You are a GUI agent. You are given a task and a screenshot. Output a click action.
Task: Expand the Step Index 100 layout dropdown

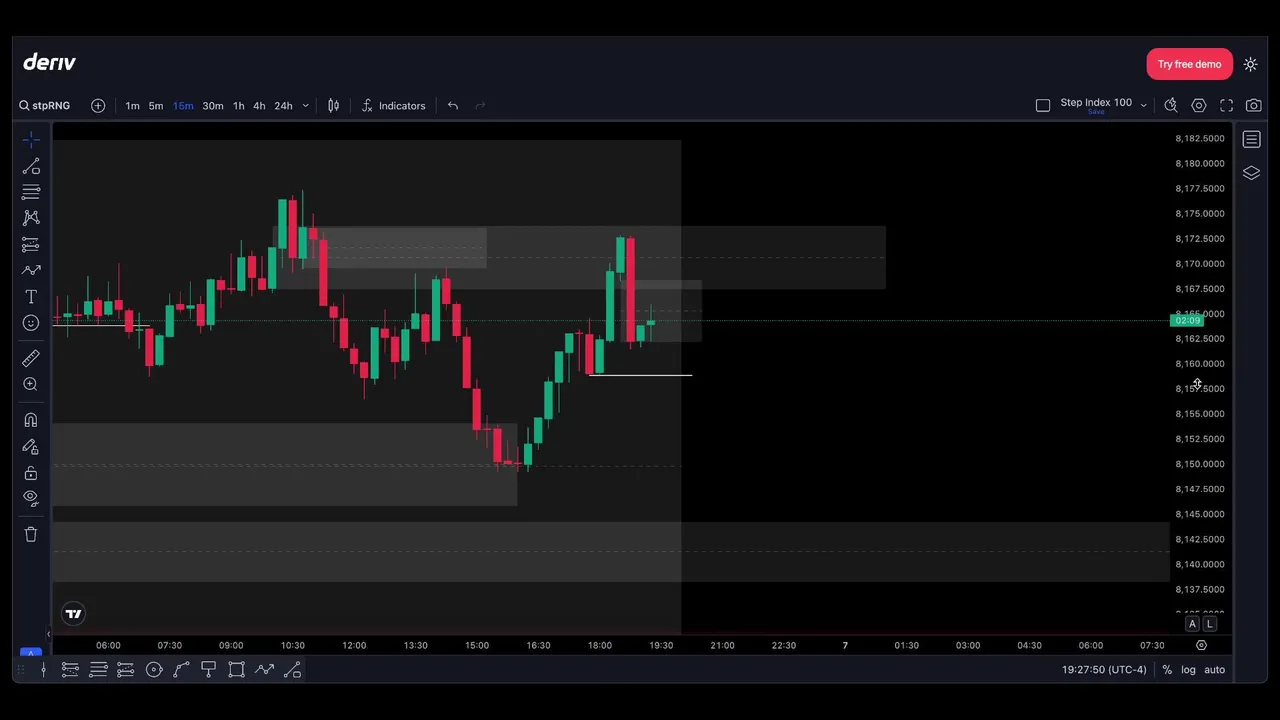point(1143,105)
